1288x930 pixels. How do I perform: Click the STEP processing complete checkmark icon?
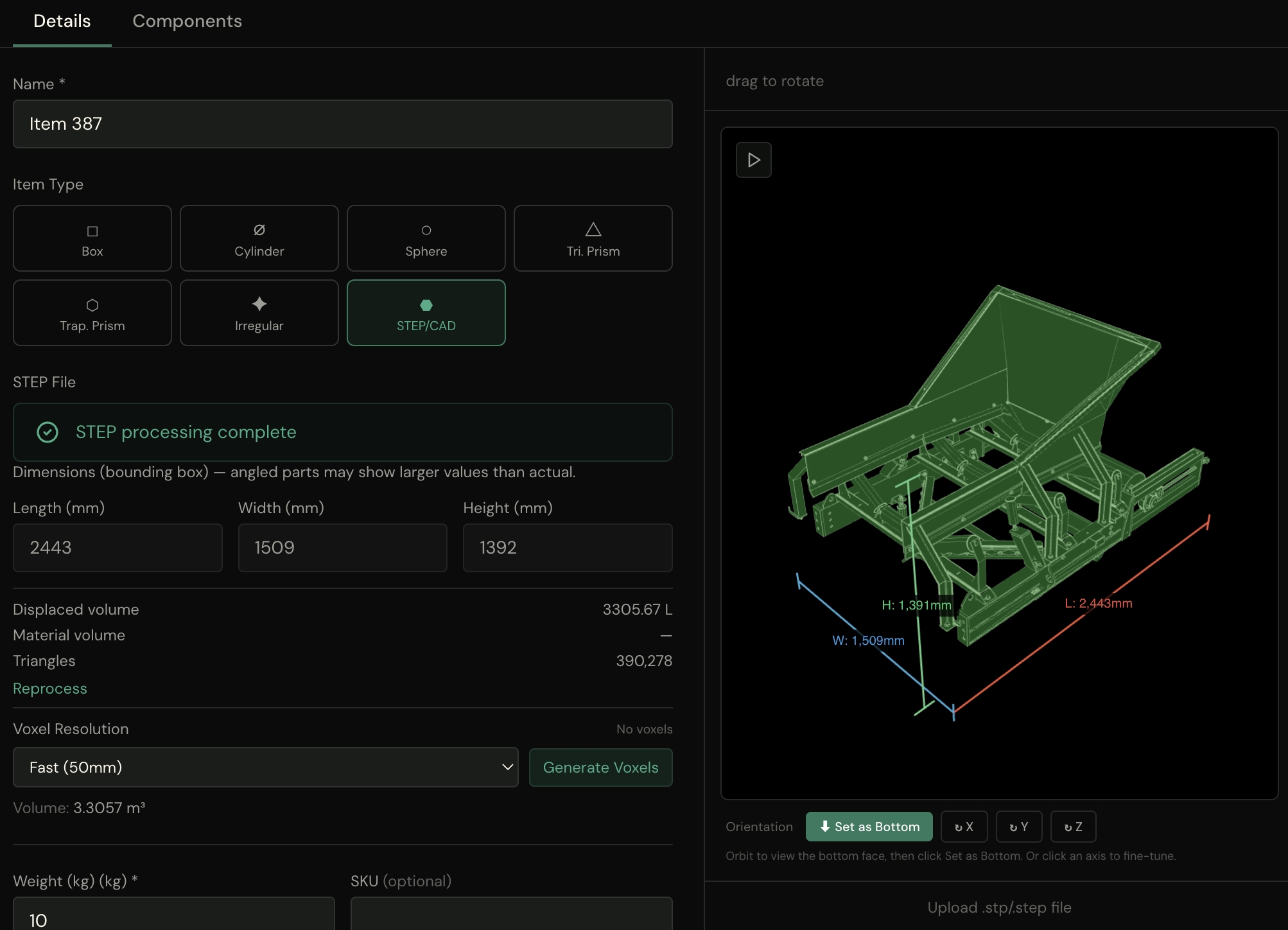(x=48, y=432)
